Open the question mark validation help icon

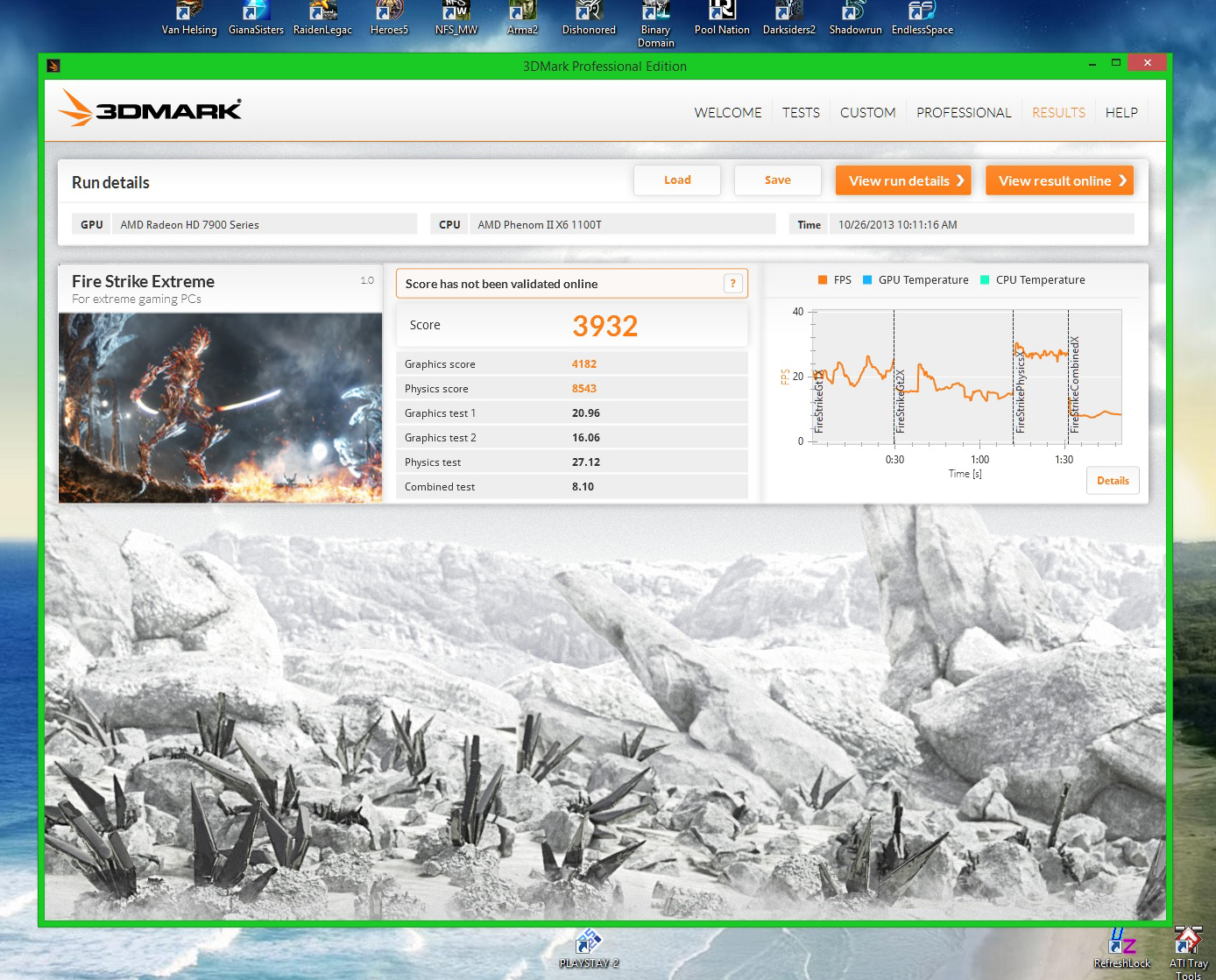[733, 284]
